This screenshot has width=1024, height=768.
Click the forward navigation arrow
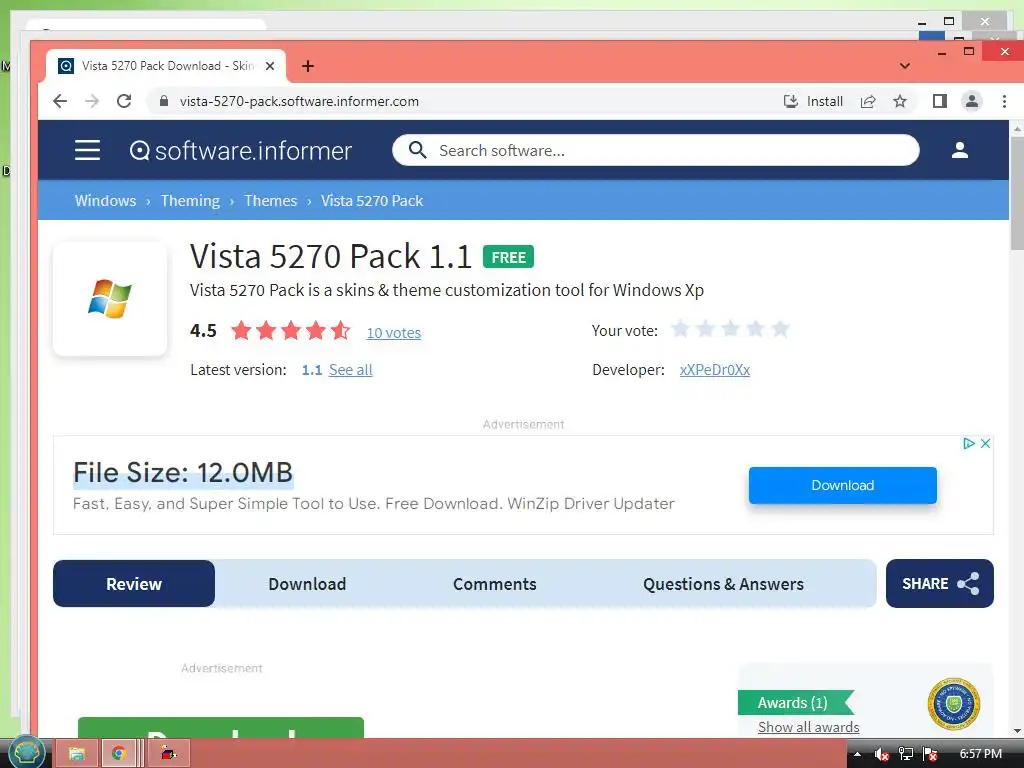92,101
